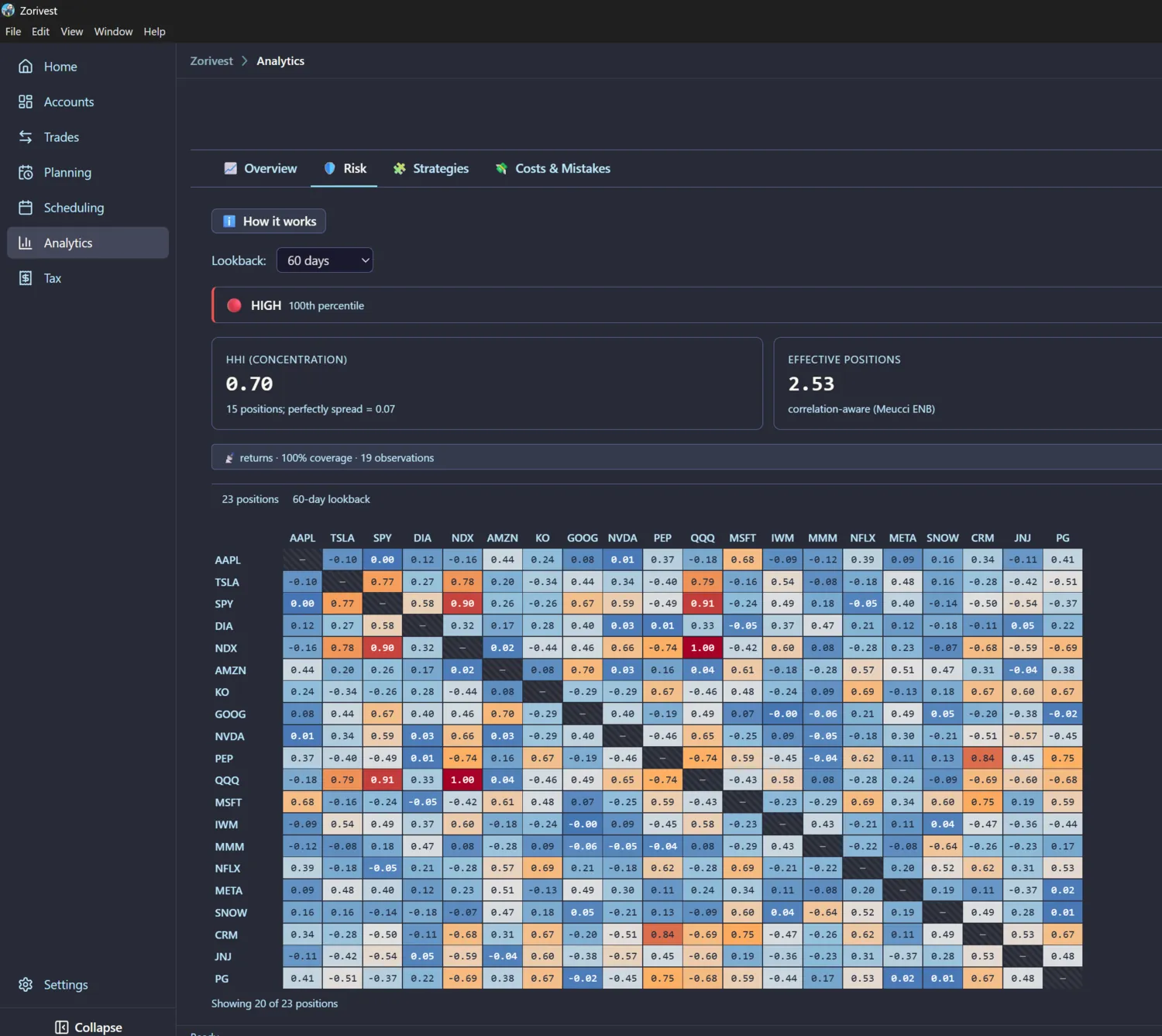Click the JNJ row label

223,957
